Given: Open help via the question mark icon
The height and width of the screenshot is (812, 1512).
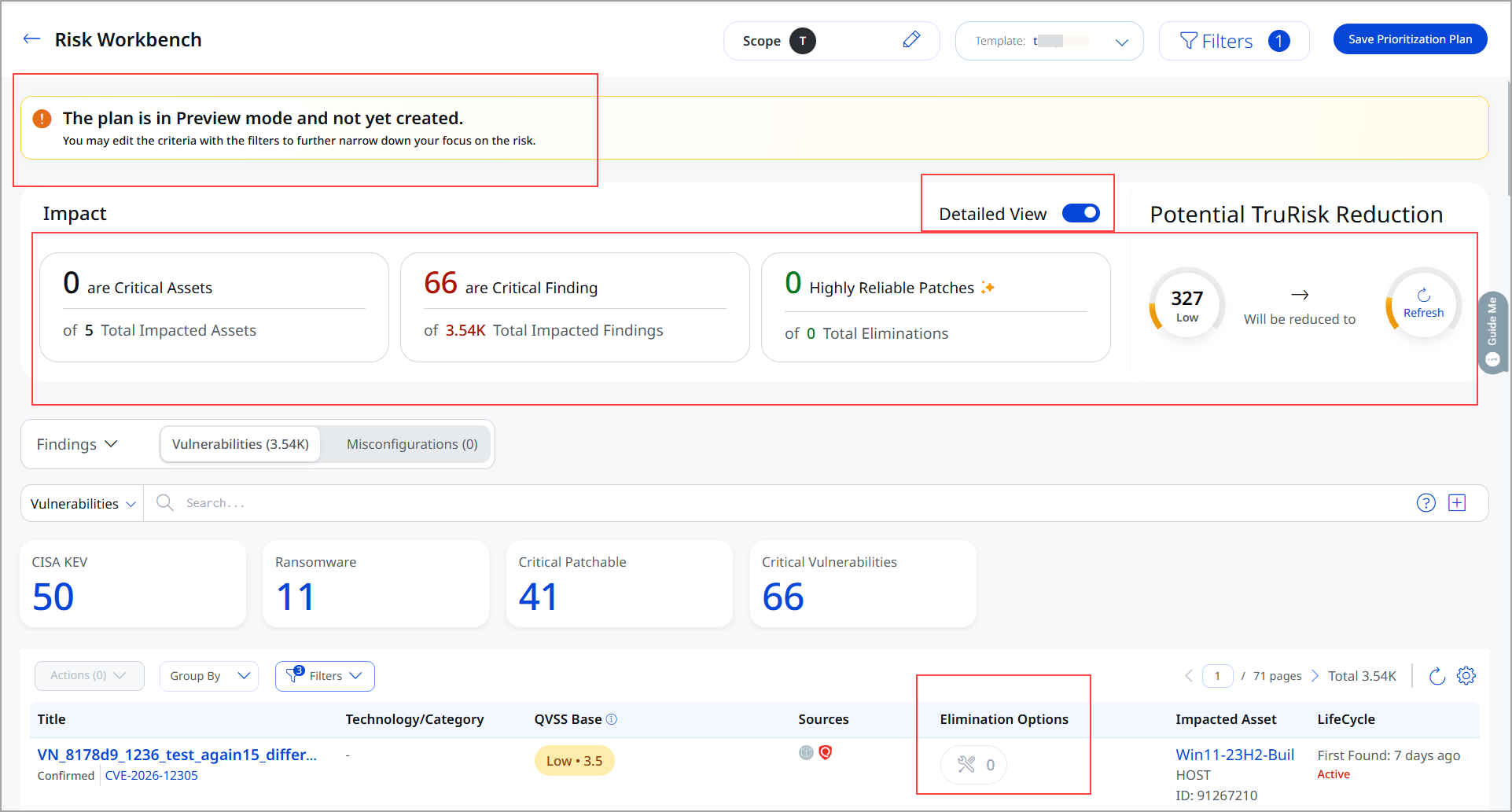Looking at the screenshot, I should [1426, 503].
